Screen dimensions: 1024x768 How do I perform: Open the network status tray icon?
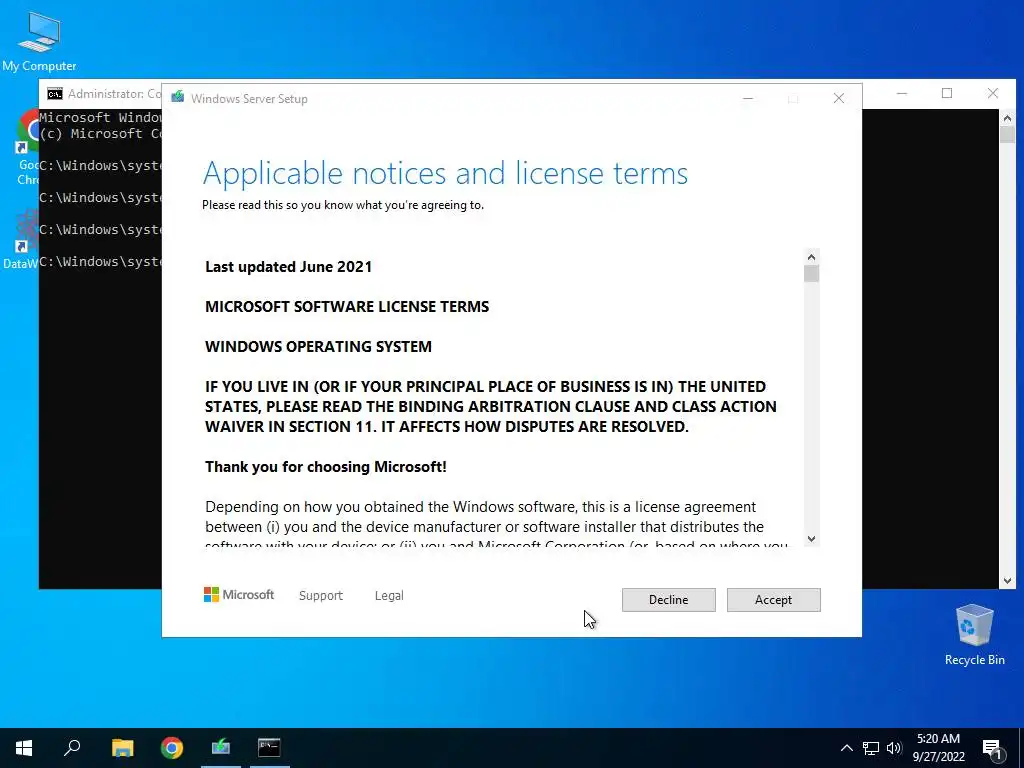point(871,748)
